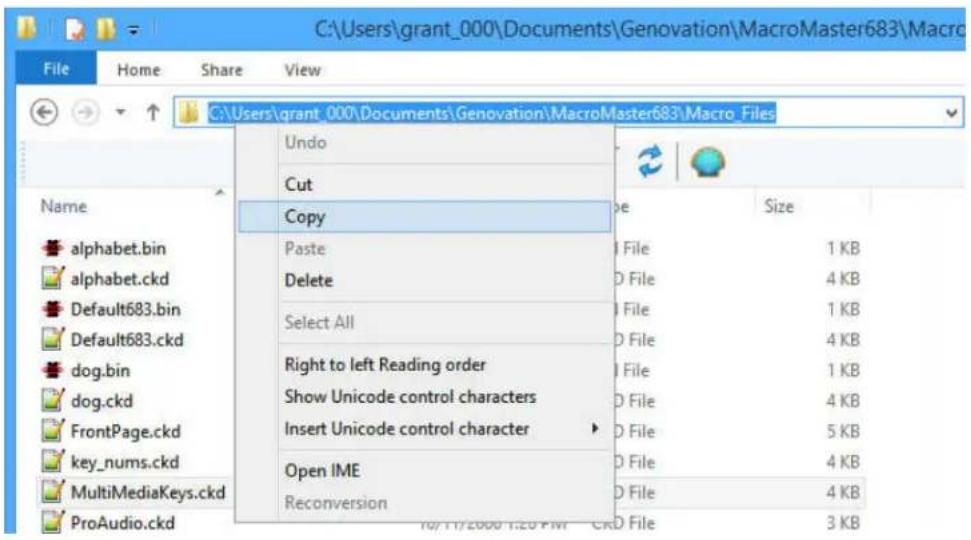
Task: Select the Default683.ckd file
Action: coord(127,340)
